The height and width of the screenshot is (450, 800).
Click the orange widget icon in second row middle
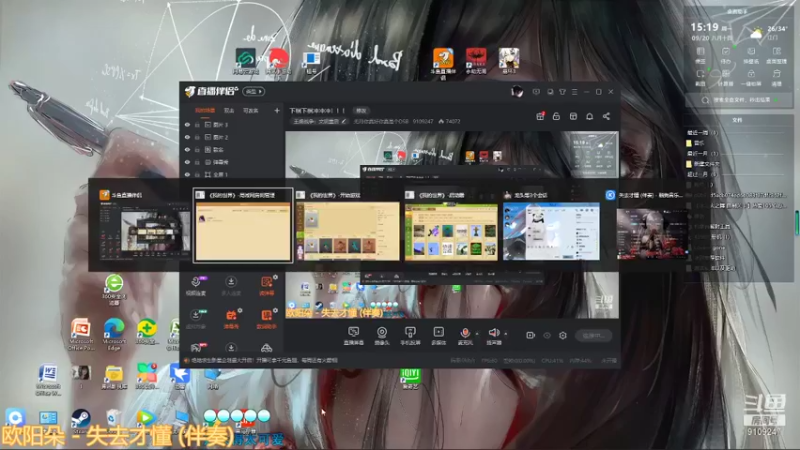231,315
